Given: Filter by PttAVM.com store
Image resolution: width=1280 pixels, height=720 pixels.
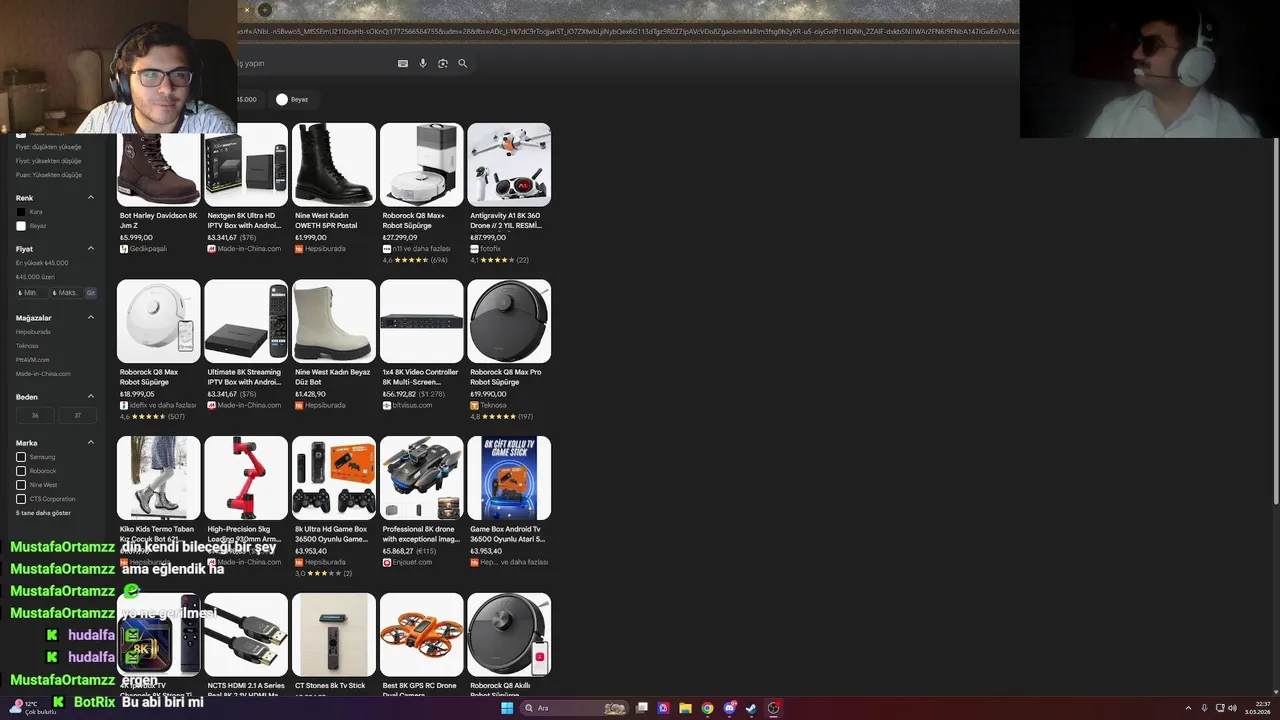Looking at the screenshot, I should coord(32,360).
